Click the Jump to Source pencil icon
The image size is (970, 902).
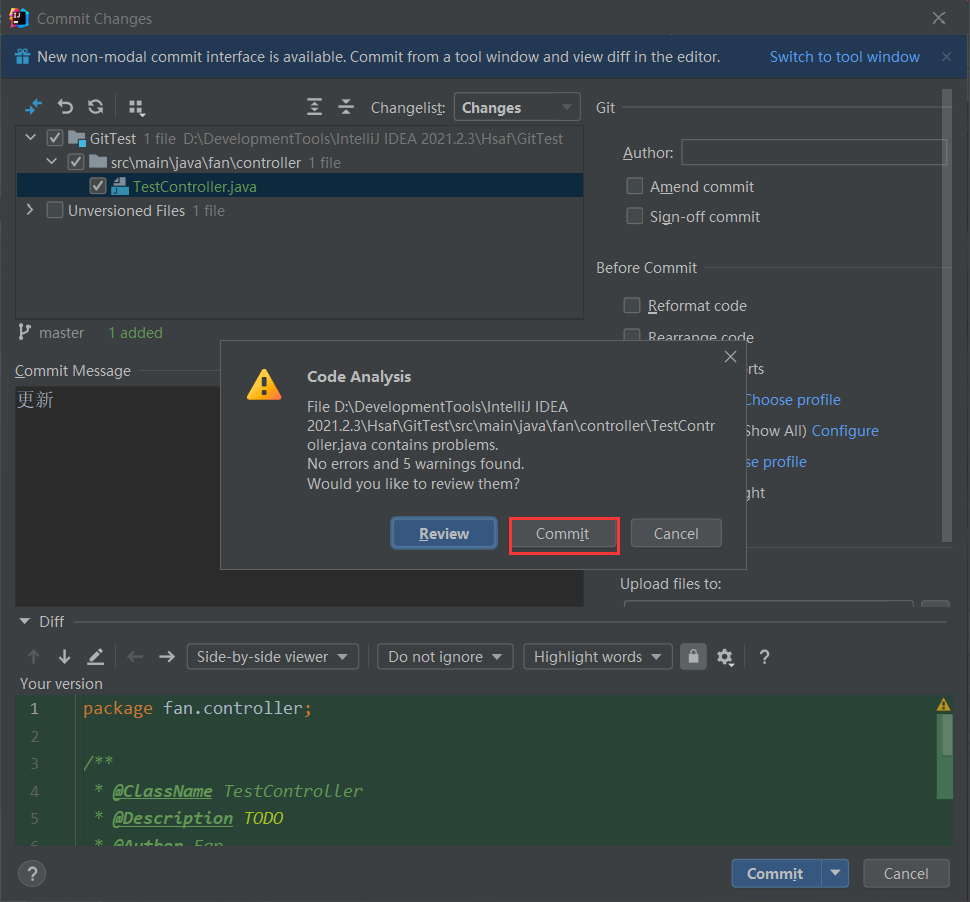95,656
